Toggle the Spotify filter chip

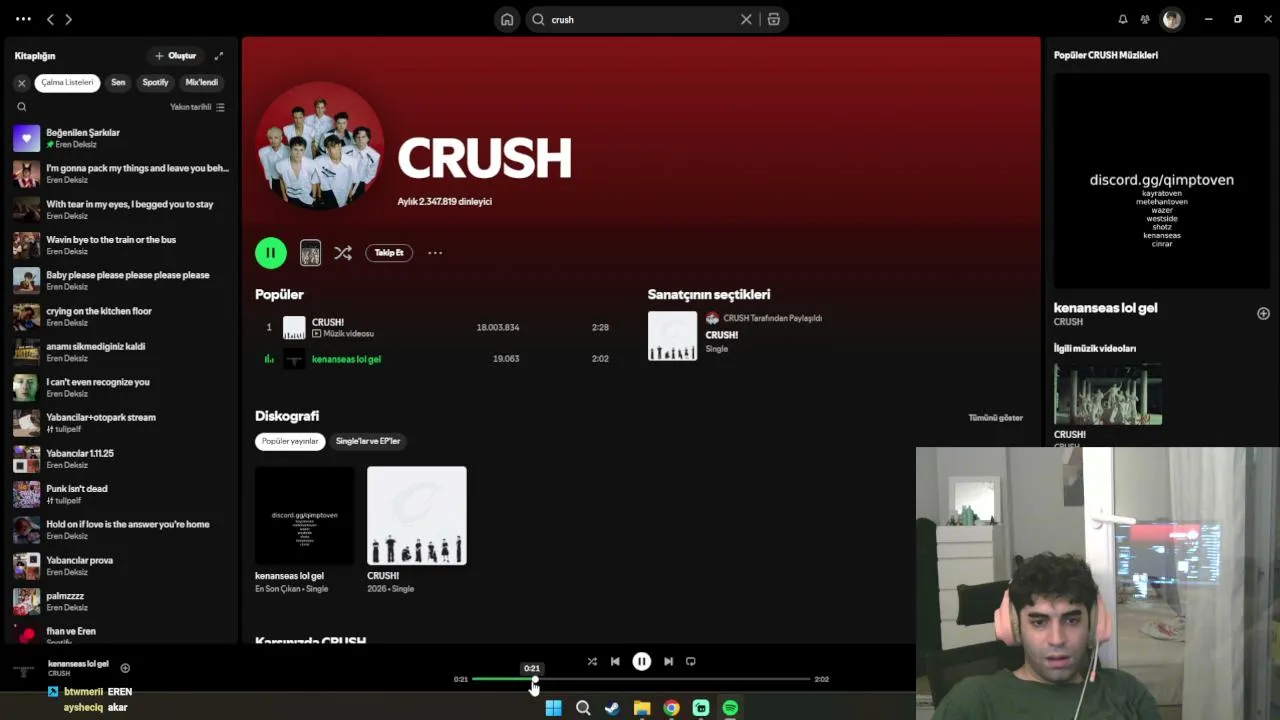(x=155, y=83)
